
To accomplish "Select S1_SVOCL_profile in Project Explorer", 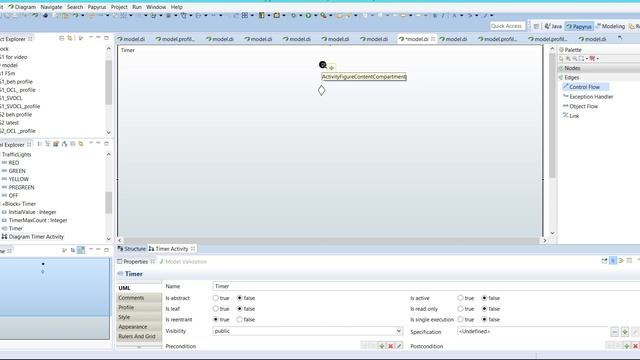I will 20,106.
